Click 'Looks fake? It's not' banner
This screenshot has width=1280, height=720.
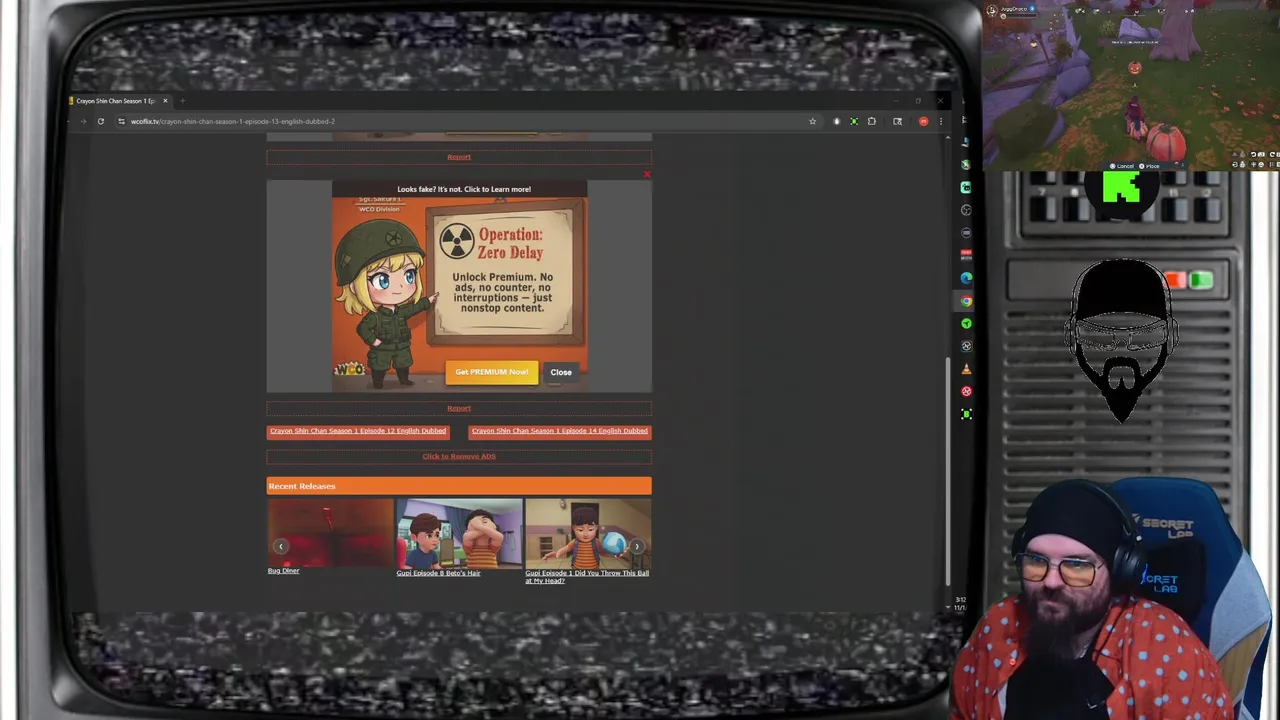(x=464, y=189)
